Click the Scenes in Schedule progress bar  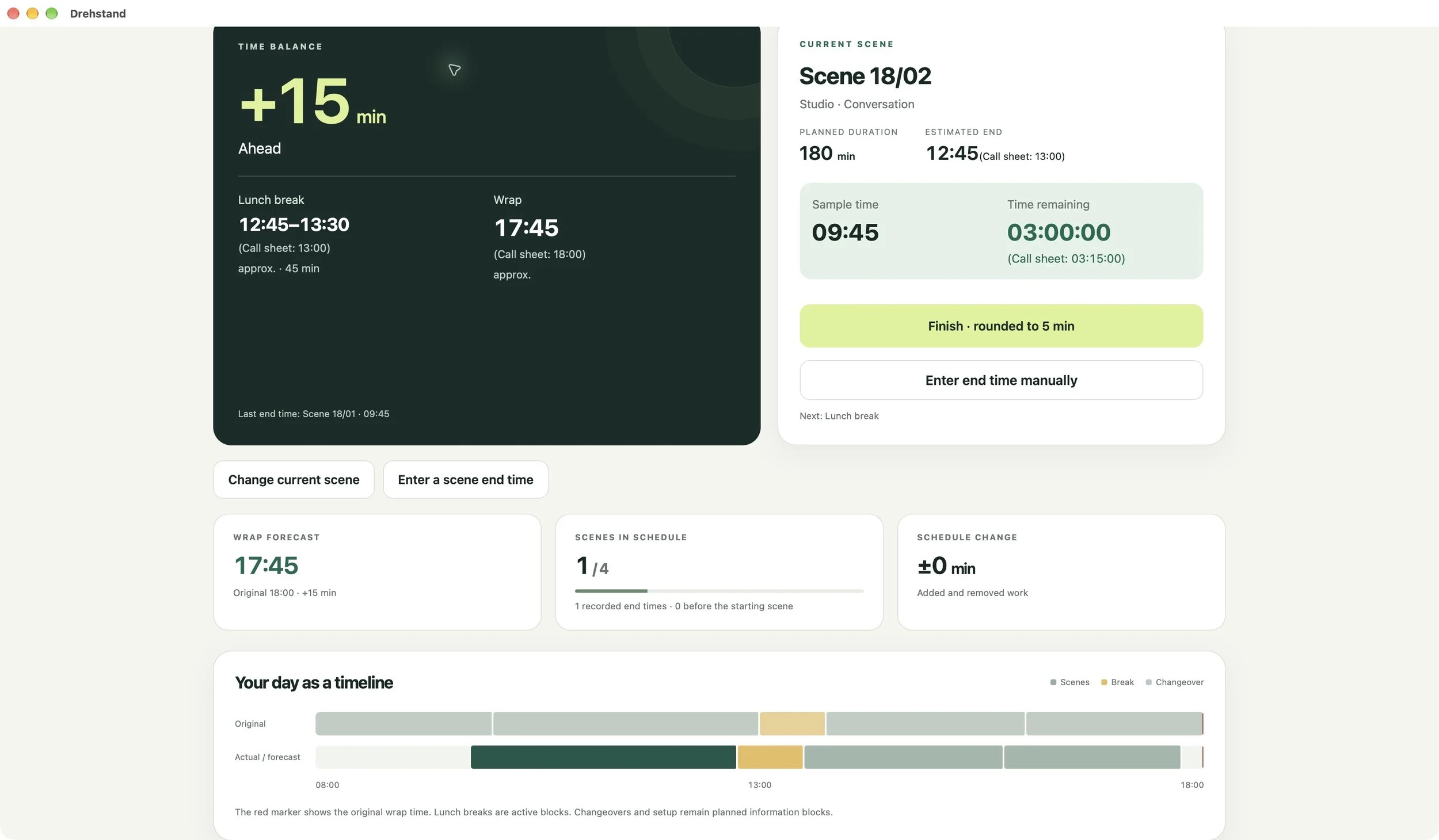click(x=719, y=591)
